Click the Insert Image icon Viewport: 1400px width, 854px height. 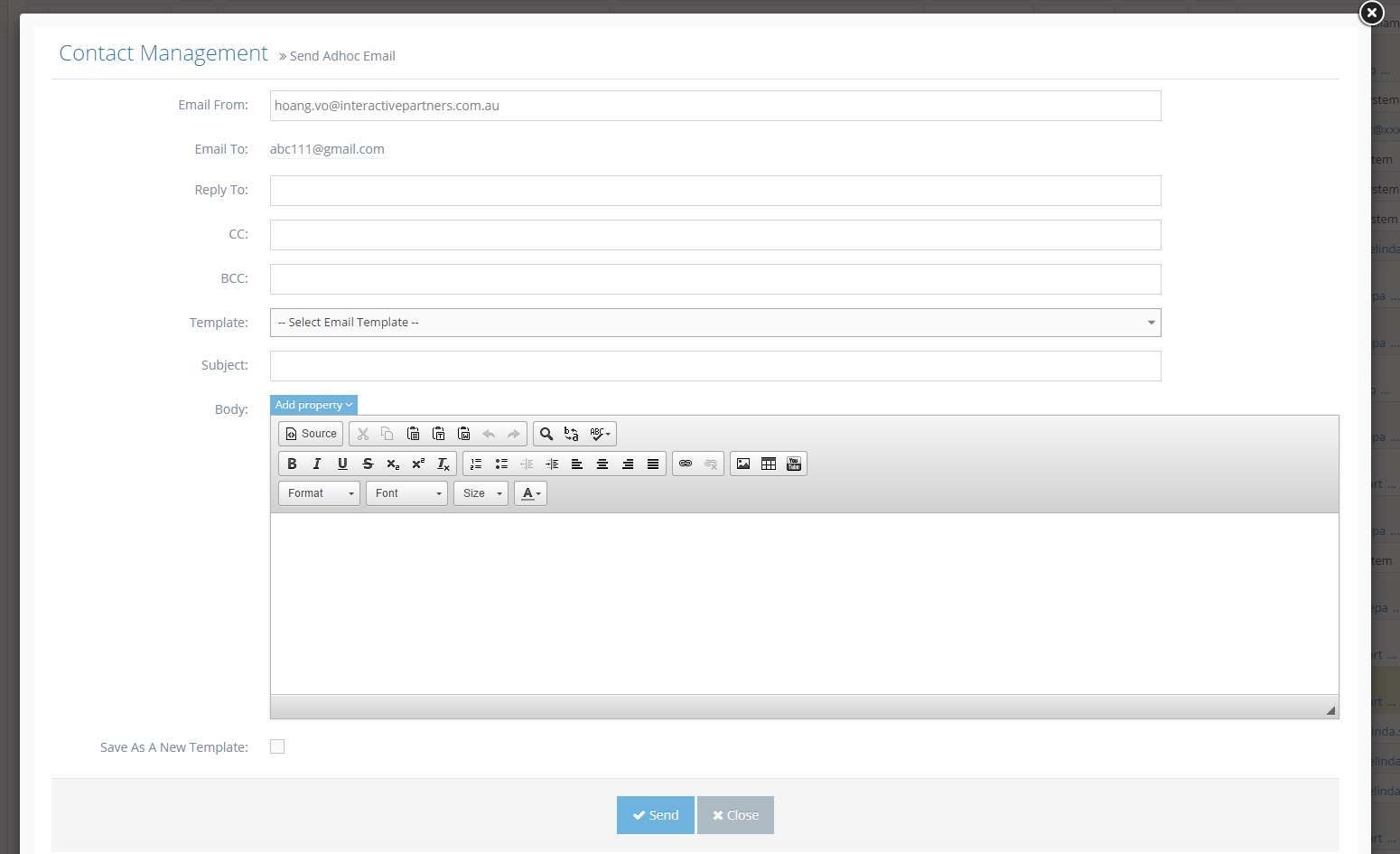point(743,464)
